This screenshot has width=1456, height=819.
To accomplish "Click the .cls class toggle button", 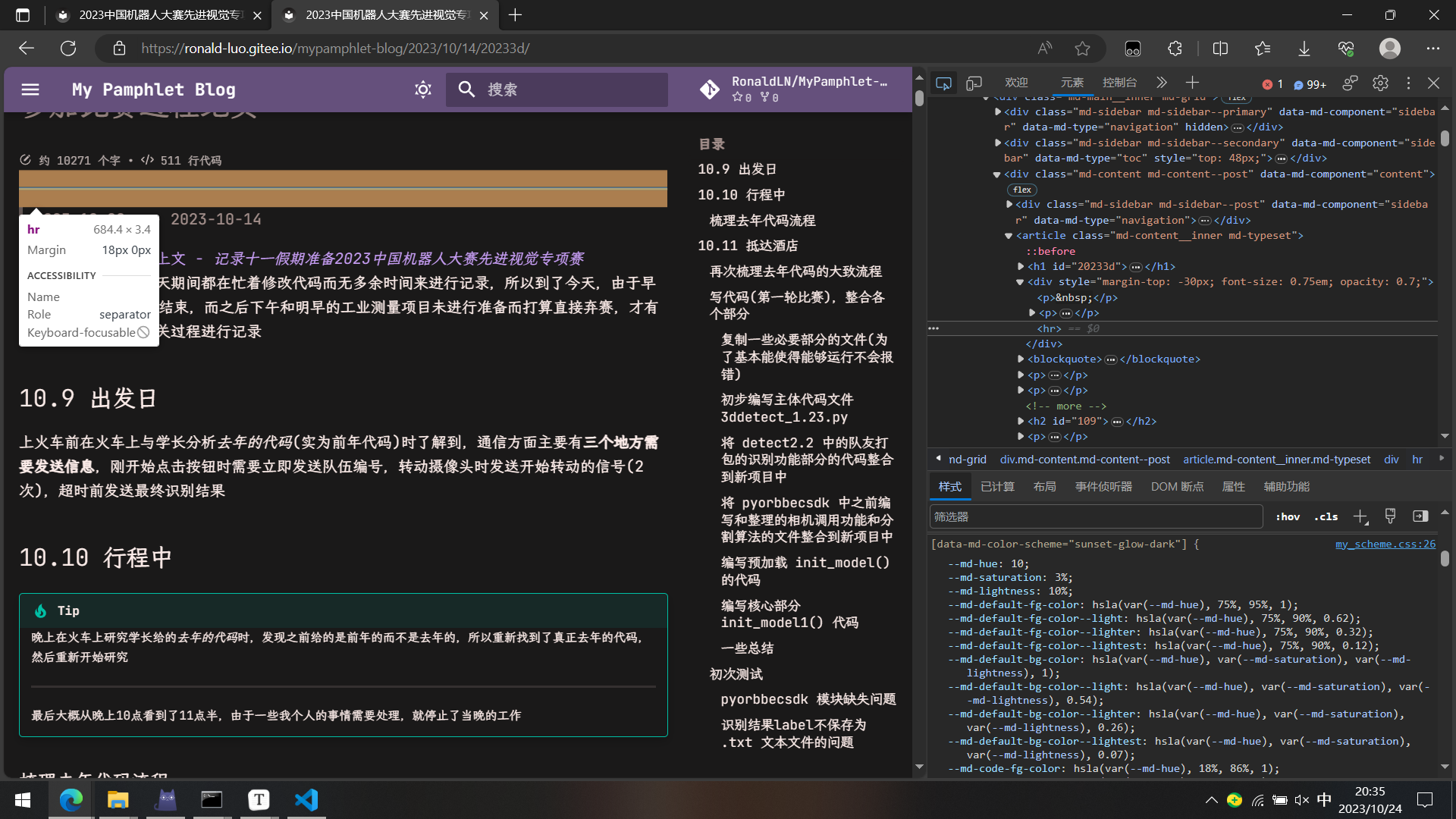I will coord(1326,517).
